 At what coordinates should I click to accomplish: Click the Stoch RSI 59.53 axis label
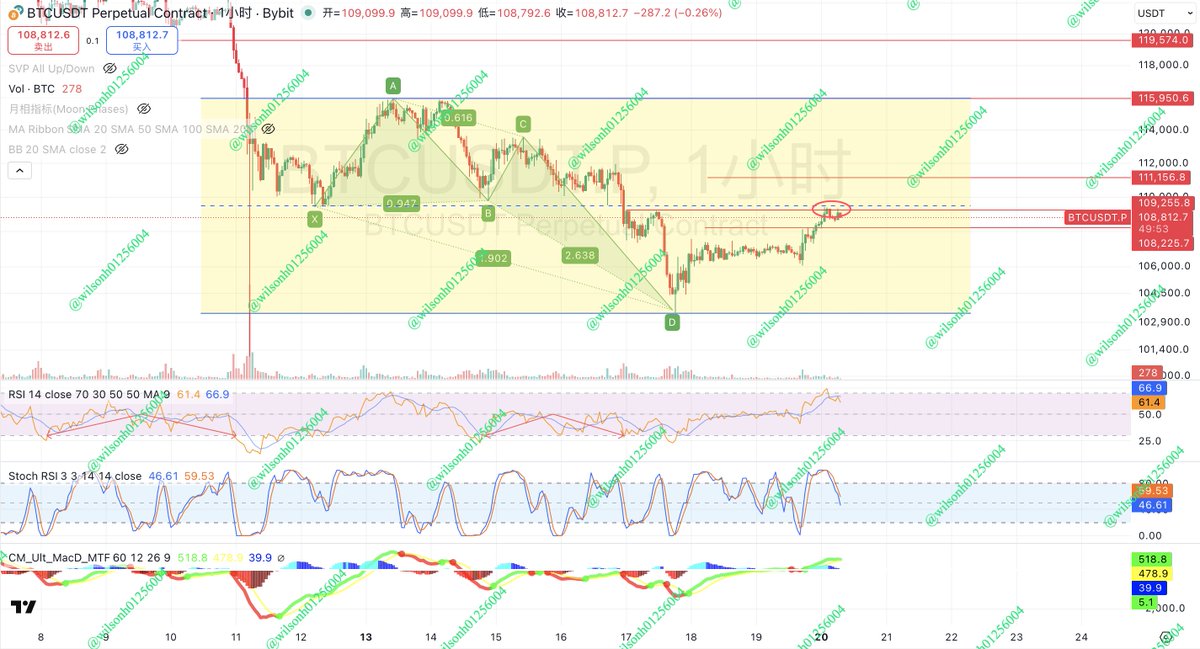tap(1154, 491)
